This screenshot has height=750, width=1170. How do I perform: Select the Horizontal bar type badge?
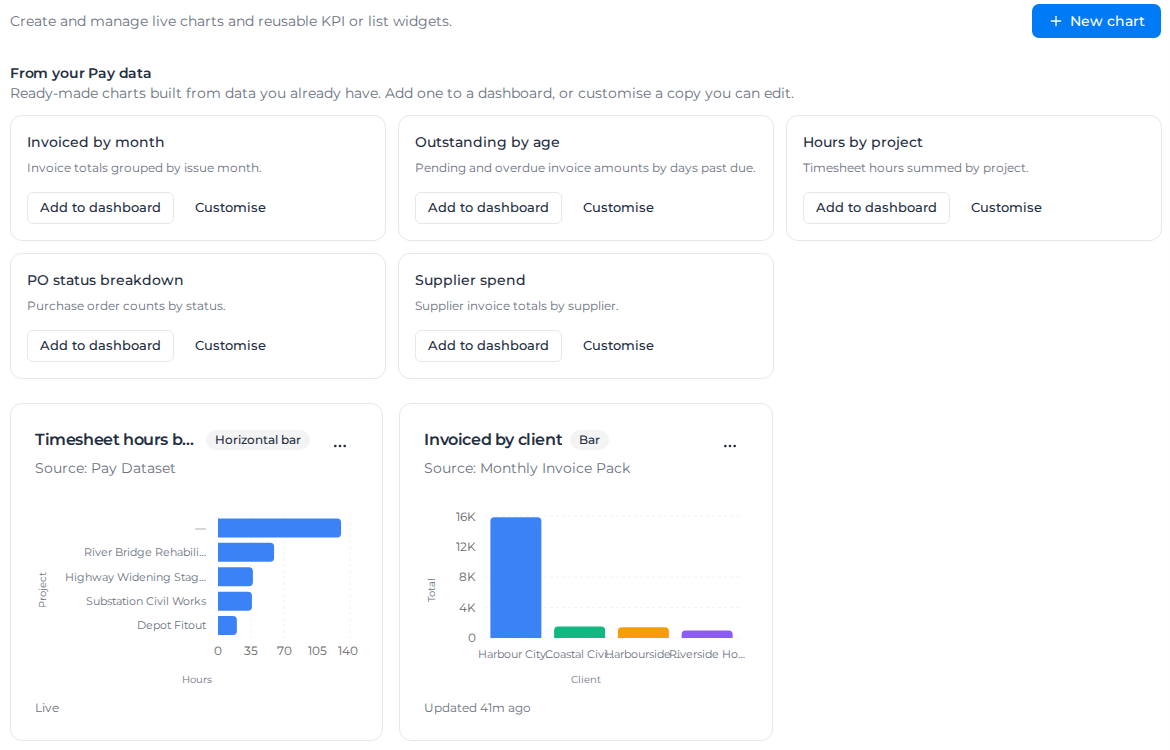(257, 440)
